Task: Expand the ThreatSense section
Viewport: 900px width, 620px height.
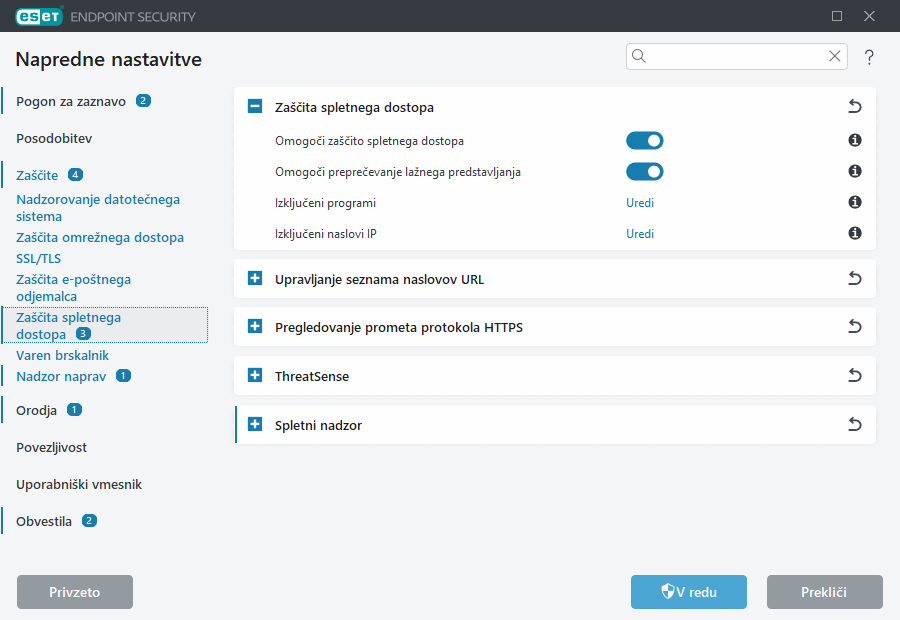Action: 255,376
